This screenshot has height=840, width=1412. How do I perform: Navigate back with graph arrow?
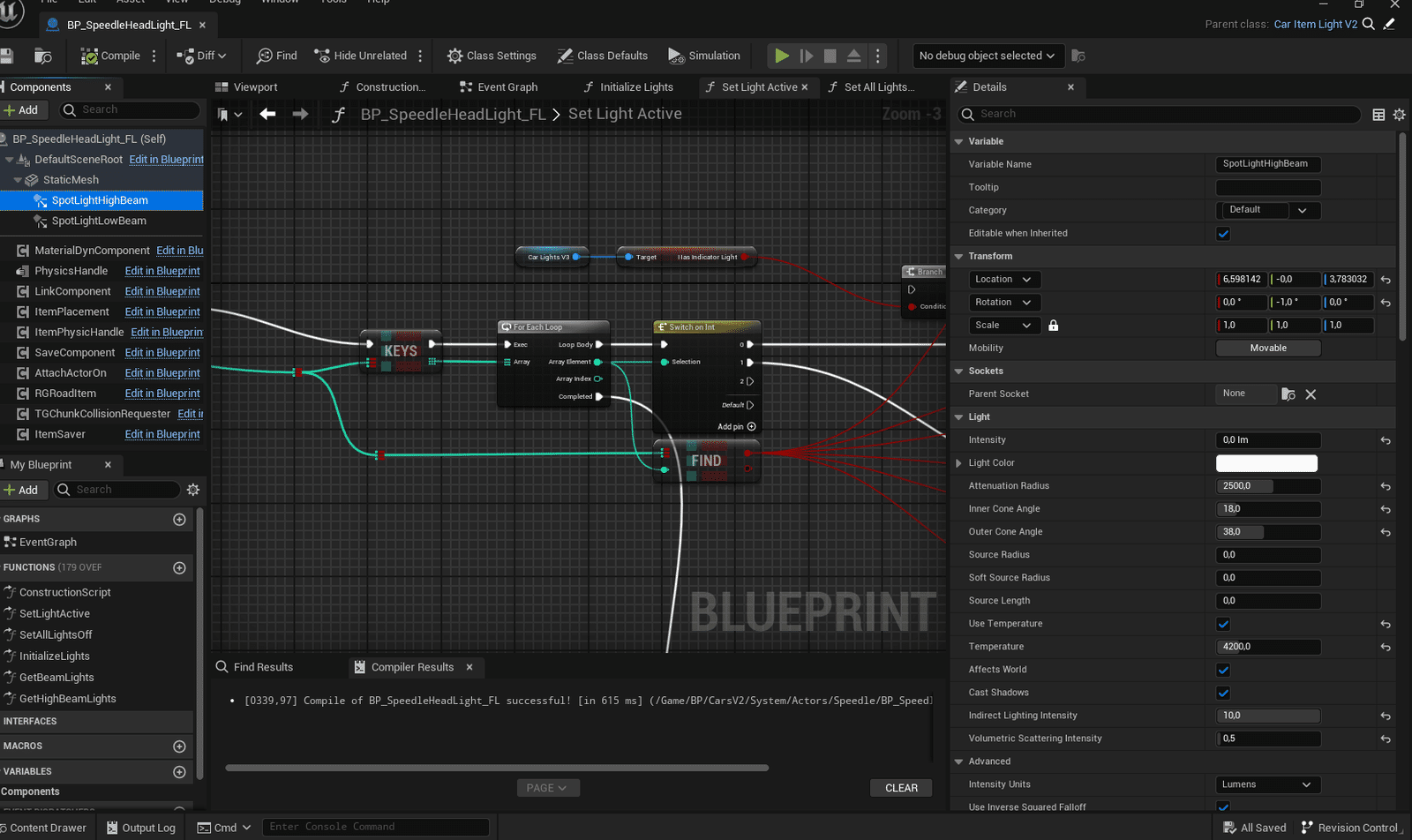click(267, 114)
